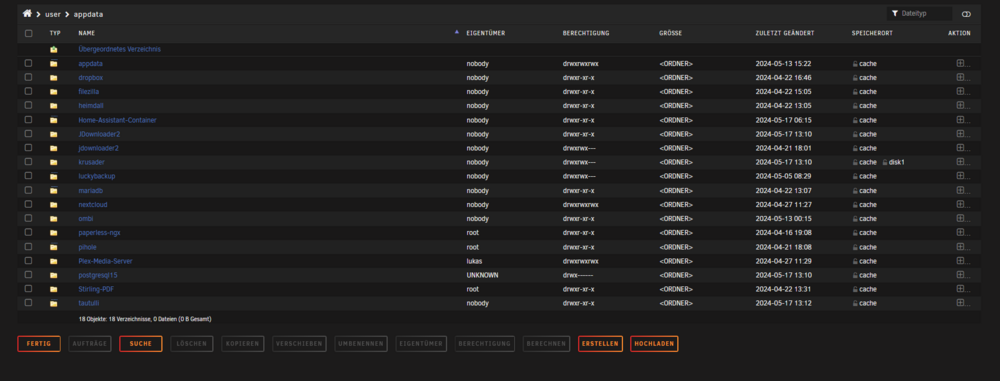Select the Plex-Media-Server checkbox
Image resolution: width=1000 pixels, height=381 pixels.
[28, 261]
